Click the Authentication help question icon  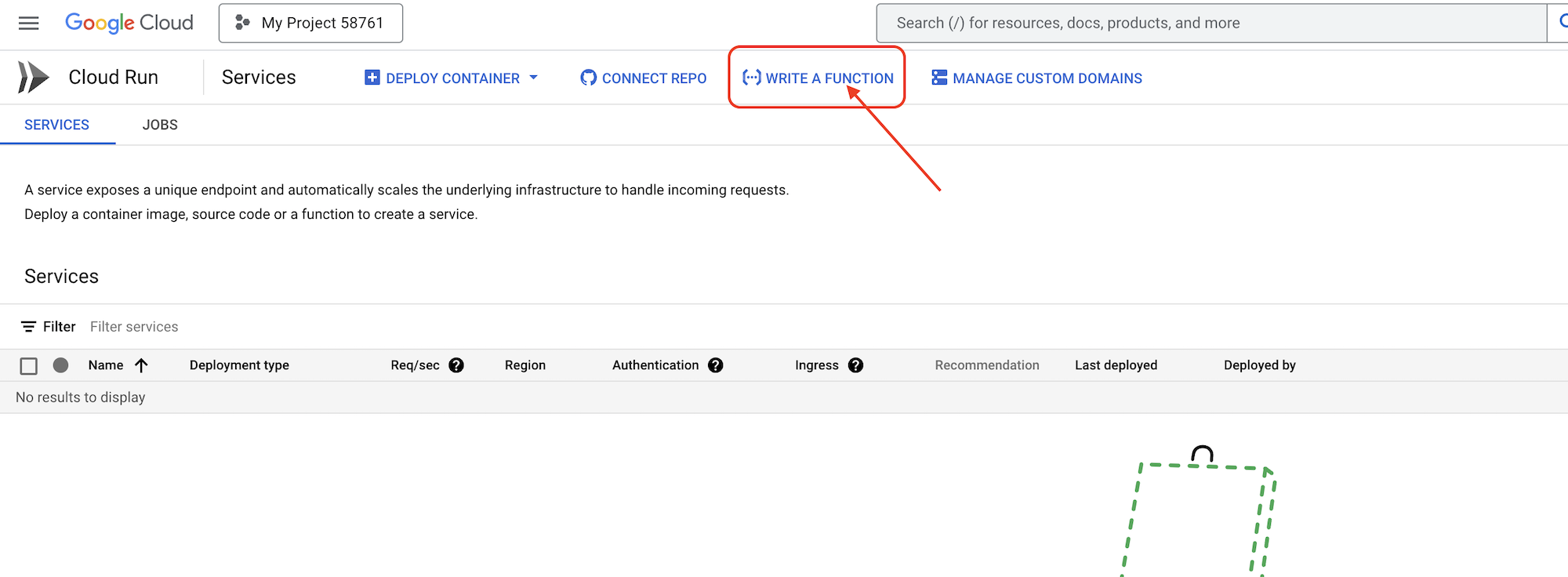pyautogui.click(x=715, y=365)
